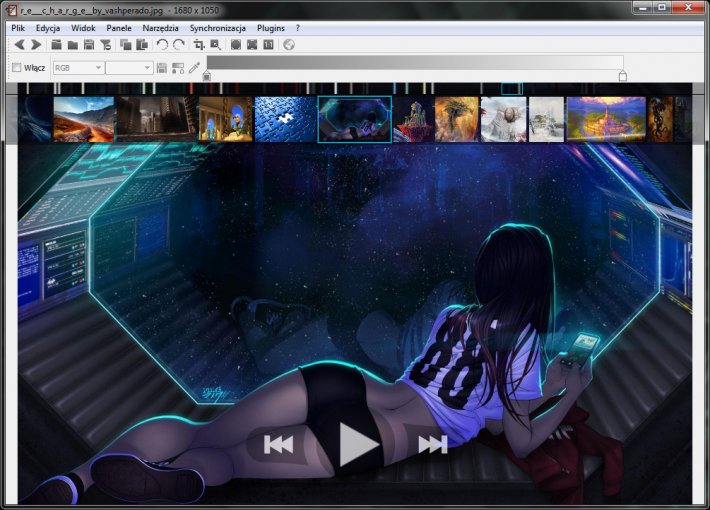The width and height of the screenshot is (710, 510).
Task: Open the Widok menu
Action: 83,28
